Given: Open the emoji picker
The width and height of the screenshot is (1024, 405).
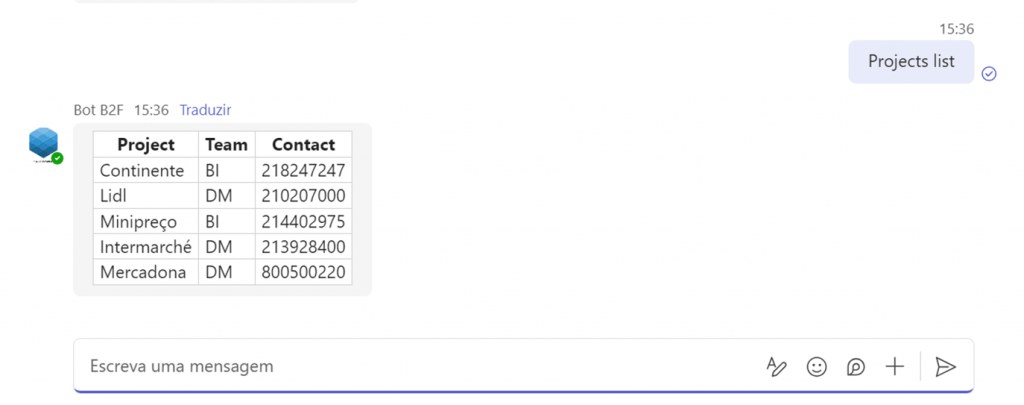Looking at the screenshot, I should click(x=817, y=367).
